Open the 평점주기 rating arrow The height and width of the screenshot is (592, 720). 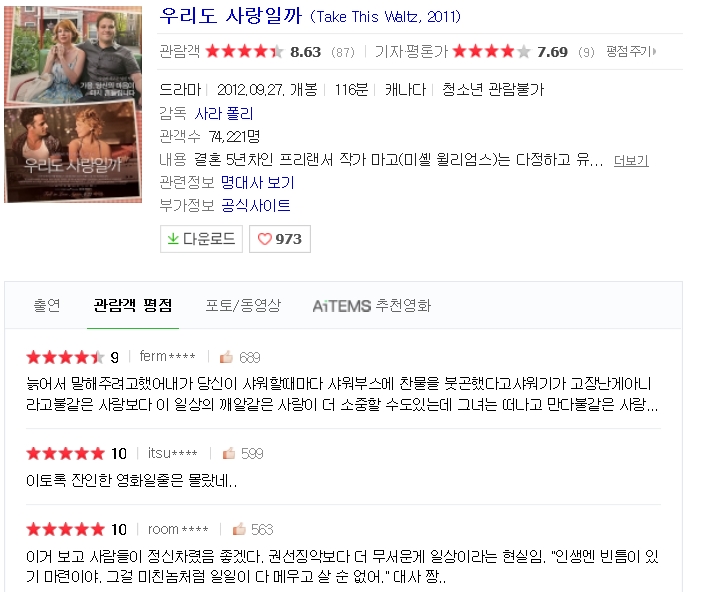[x=654, y=51]
